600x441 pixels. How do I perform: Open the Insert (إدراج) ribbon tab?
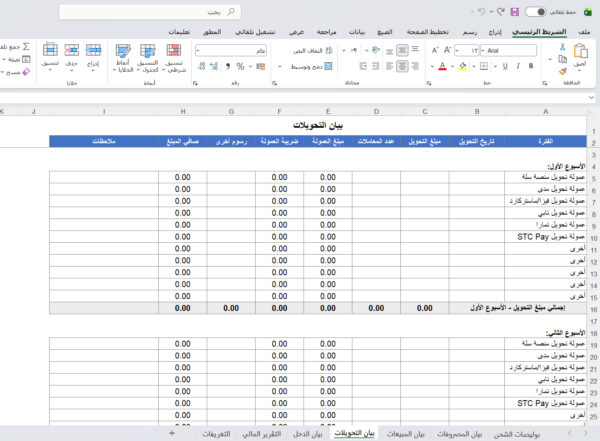[x=495, y=32]
